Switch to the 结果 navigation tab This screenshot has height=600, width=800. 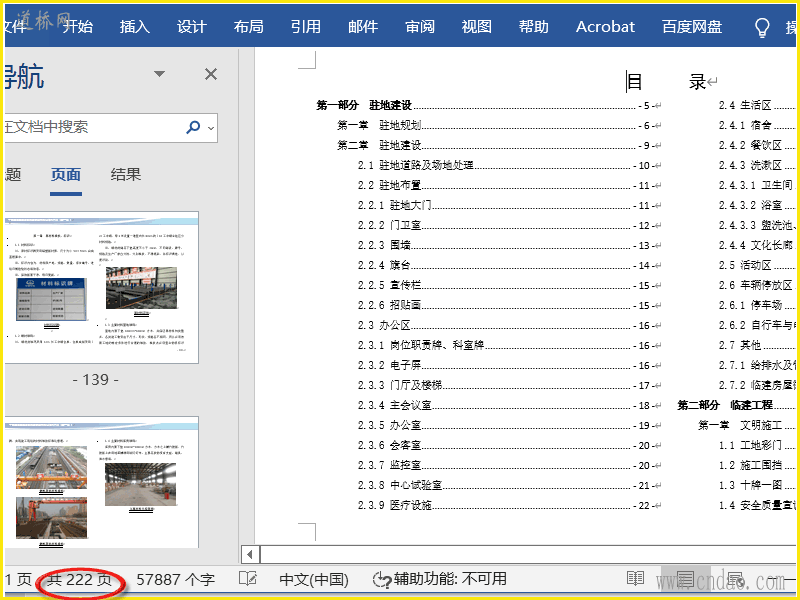[126, 175]
